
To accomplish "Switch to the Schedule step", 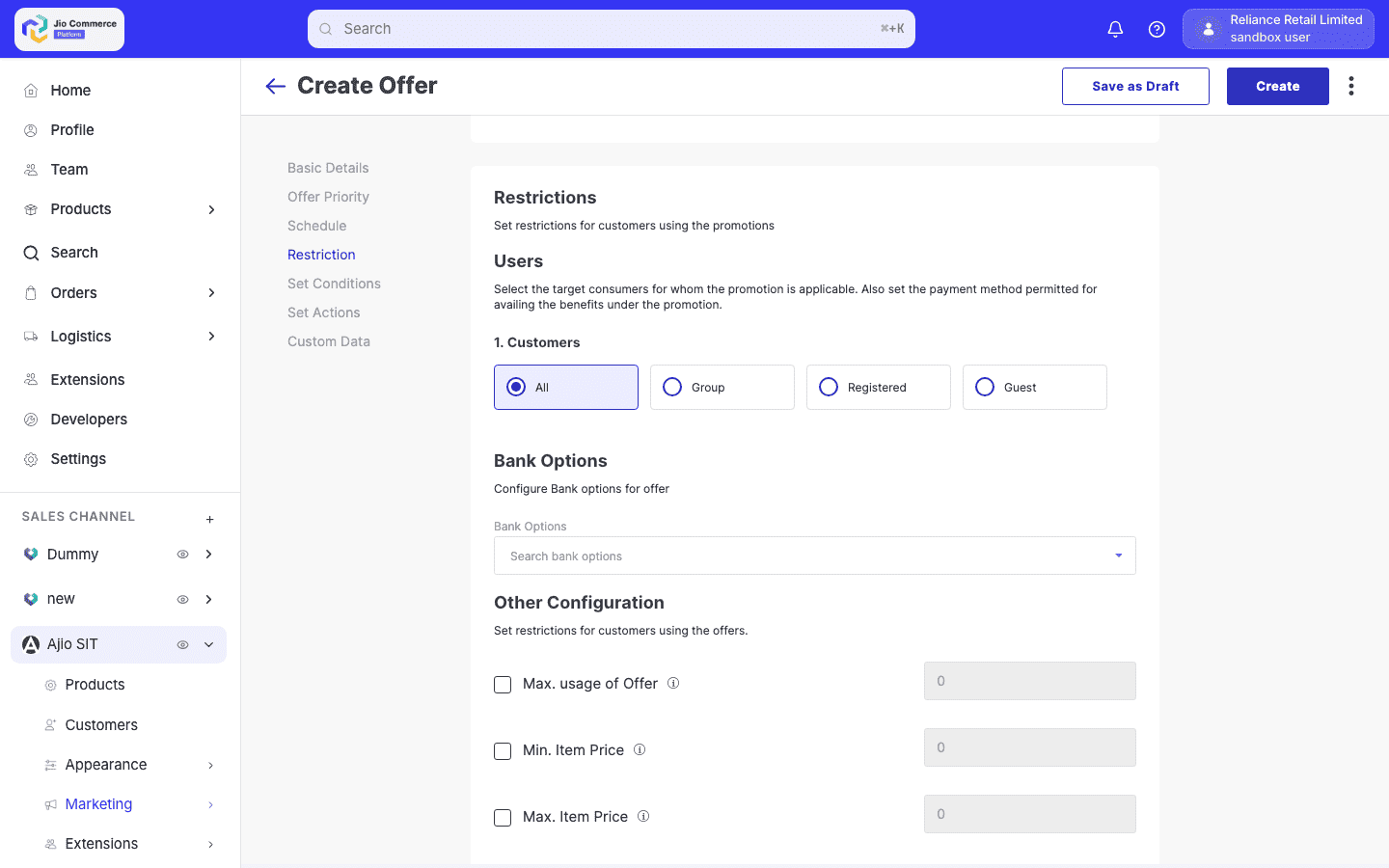I will coord(316,225).
